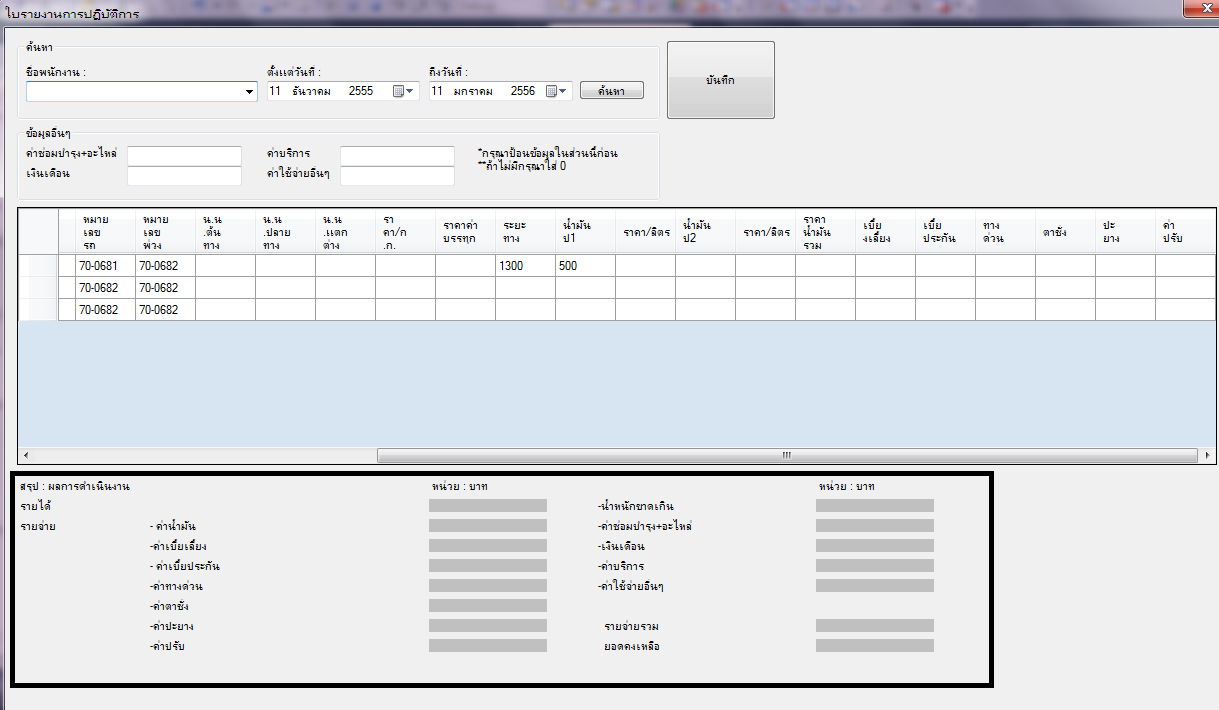Focus the เงินเดือน input box
This screenshot has height=710, width=1219.
185,176
